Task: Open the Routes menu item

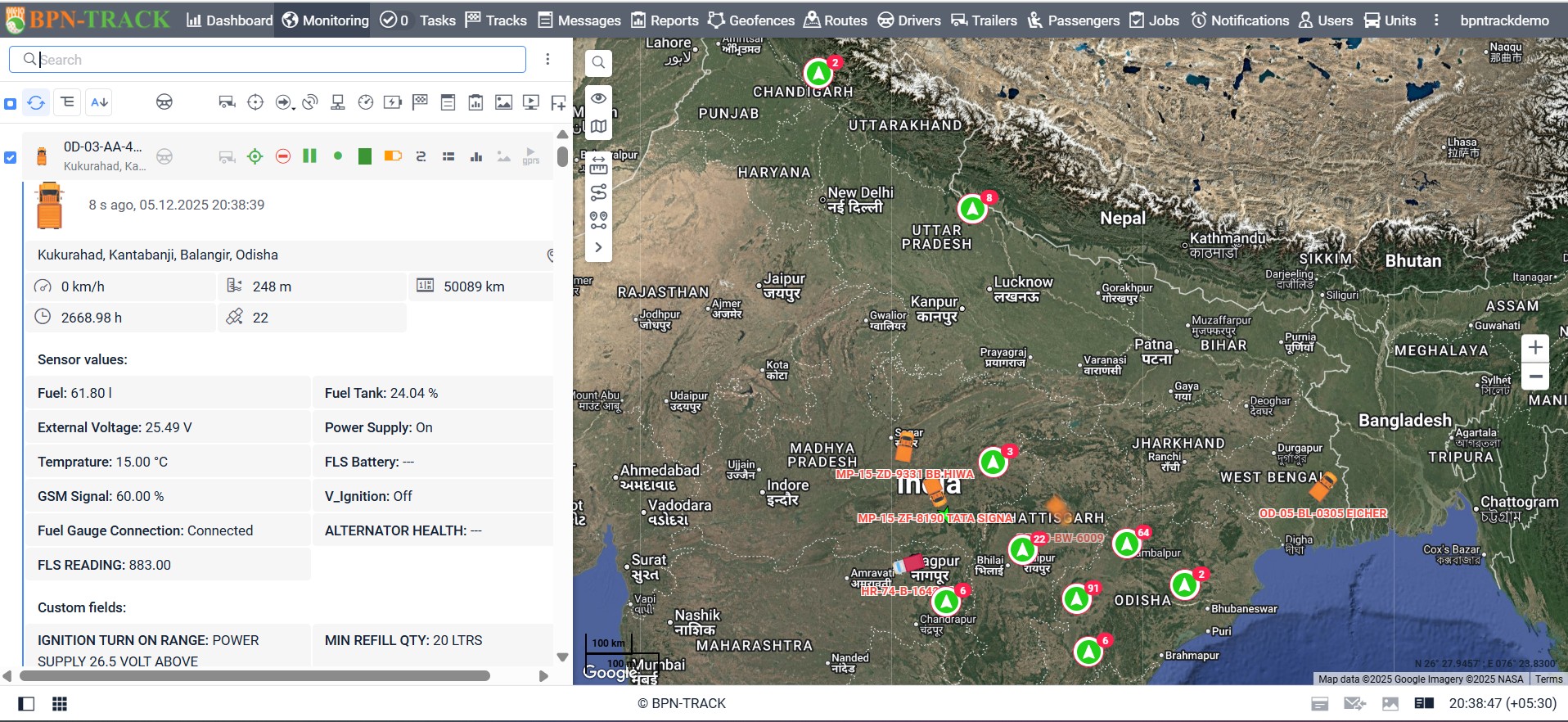Action: (x=835, y=20)
